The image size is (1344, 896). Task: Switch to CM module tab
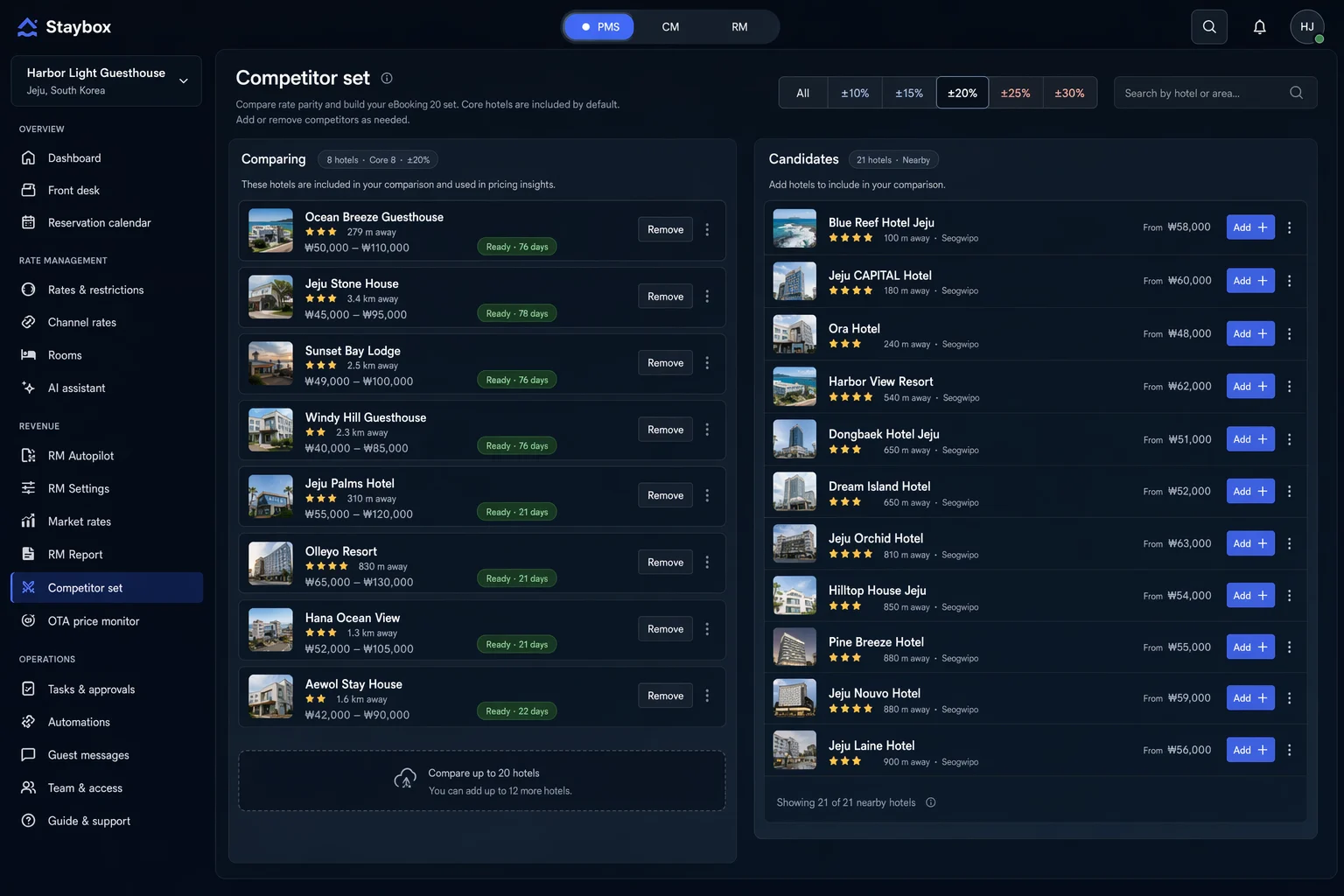pyautogui.click(x=670, y=27)
